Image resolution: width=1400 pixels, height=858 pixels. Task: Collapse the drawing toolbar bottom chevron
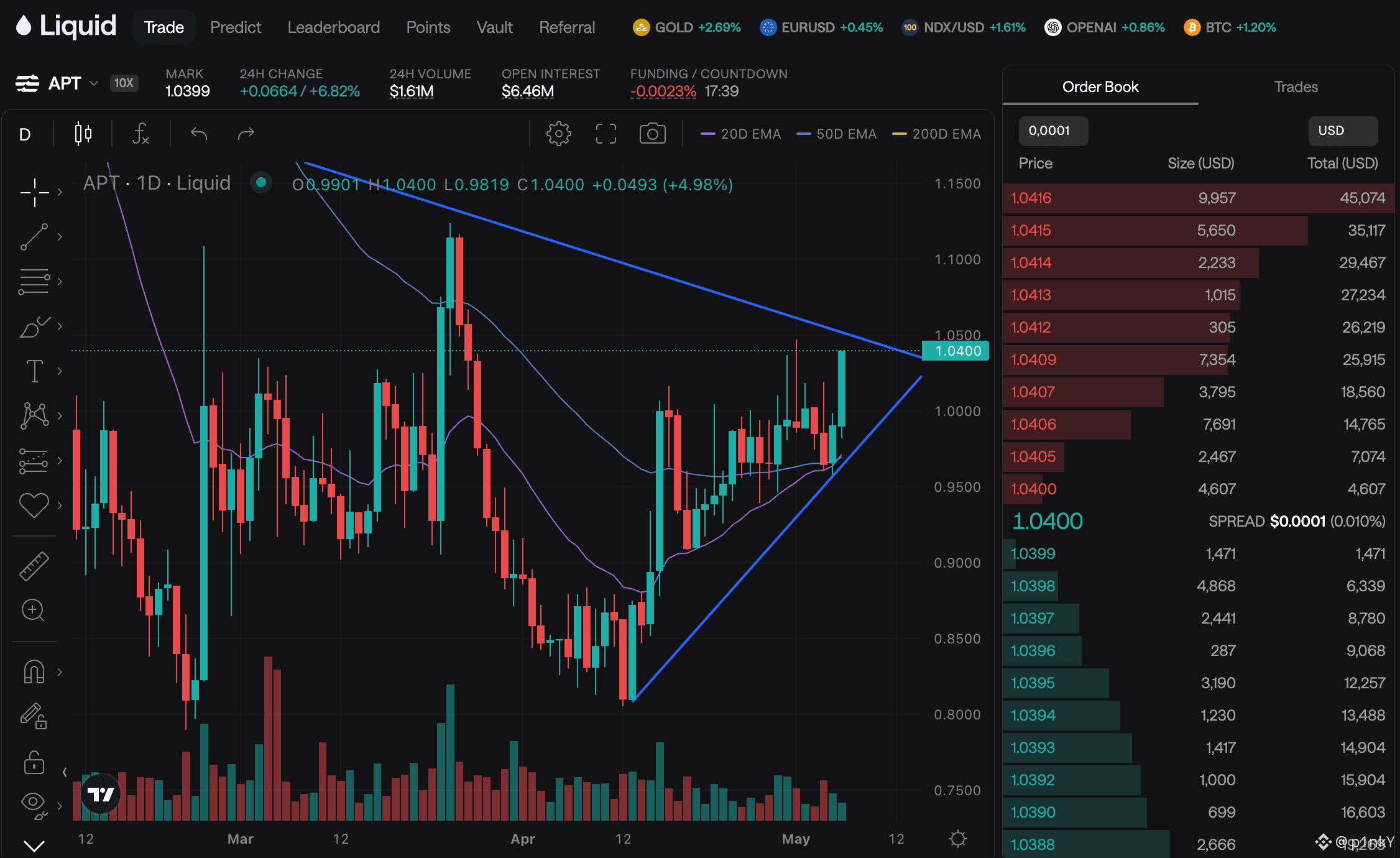point(34,846)
